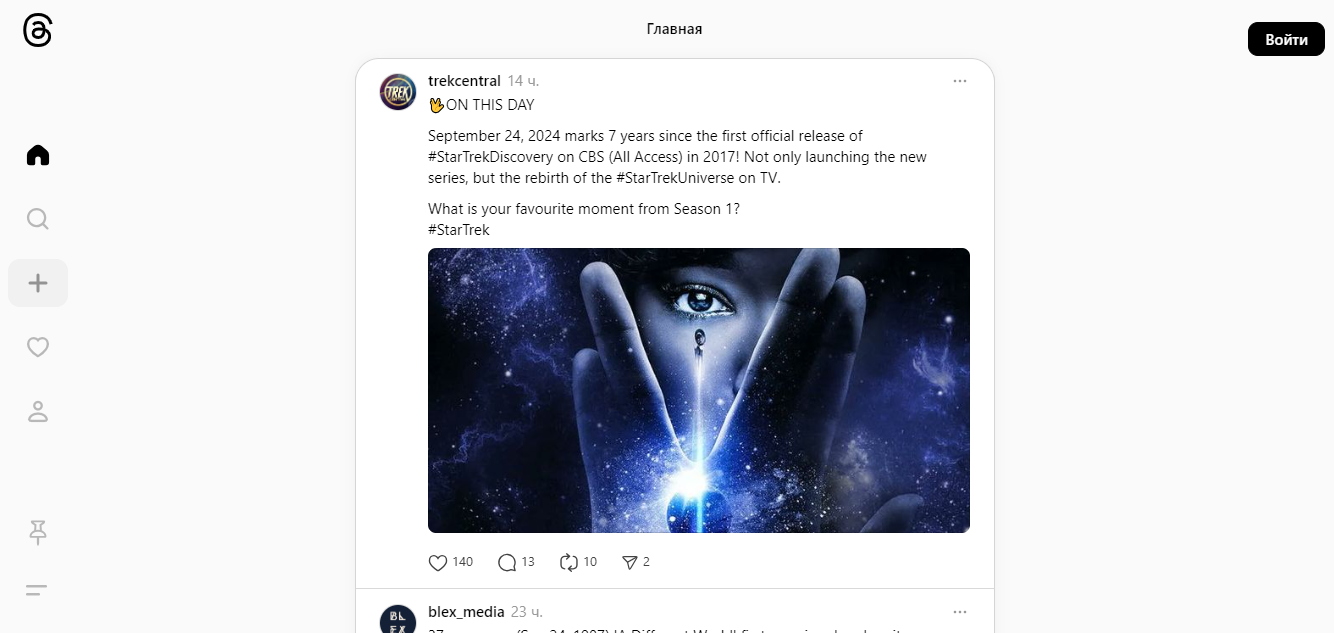Click the pinned columns icon near the bottom
This screenshot has height=633, width=1334.
37,533
